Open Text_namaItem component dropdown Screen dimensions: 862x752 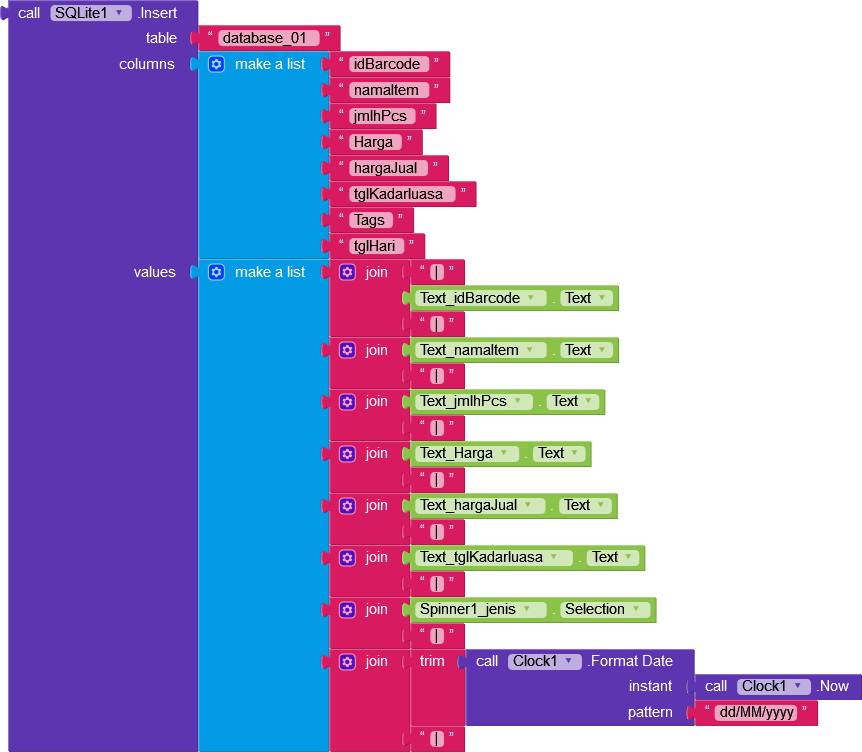[x=480, y=350]
